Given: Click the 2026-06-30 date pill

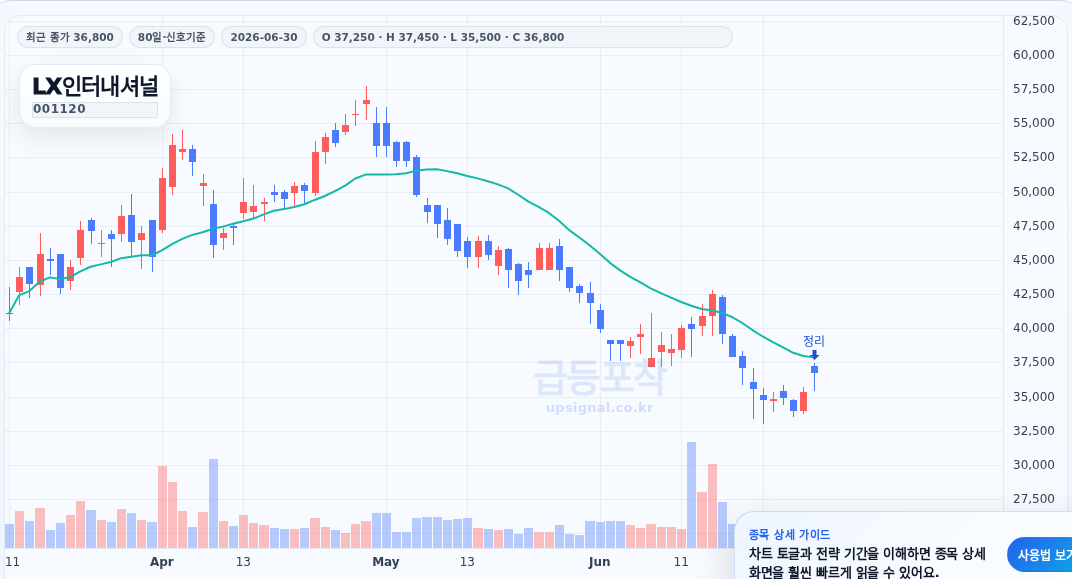Looking at the screenshot, I should click(x=264, y=37).
